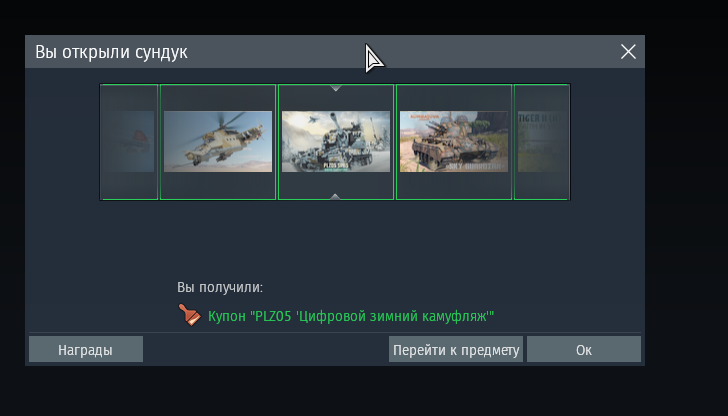Click the orange paintbrush coupon icon
The height and width of the screenshot is (416, 728).
click(190, 315)
